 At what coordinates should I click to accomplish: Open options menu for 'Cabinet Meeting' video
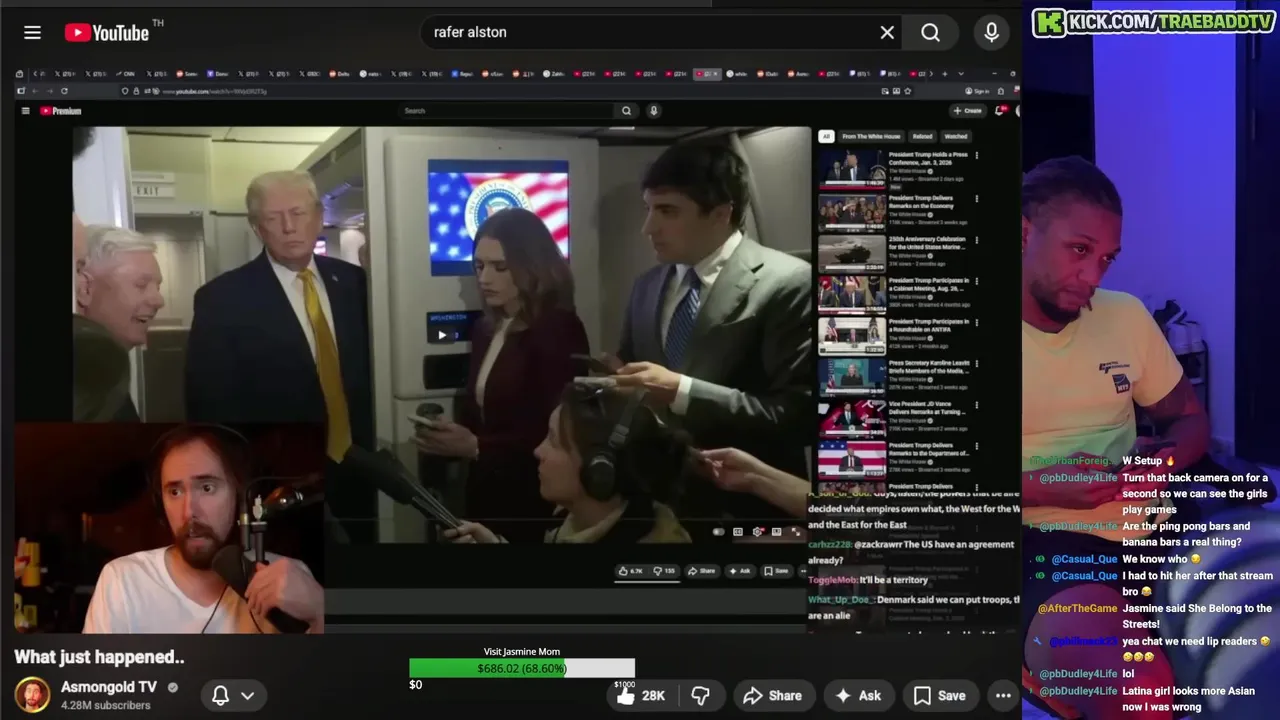(x=977, y=281)
